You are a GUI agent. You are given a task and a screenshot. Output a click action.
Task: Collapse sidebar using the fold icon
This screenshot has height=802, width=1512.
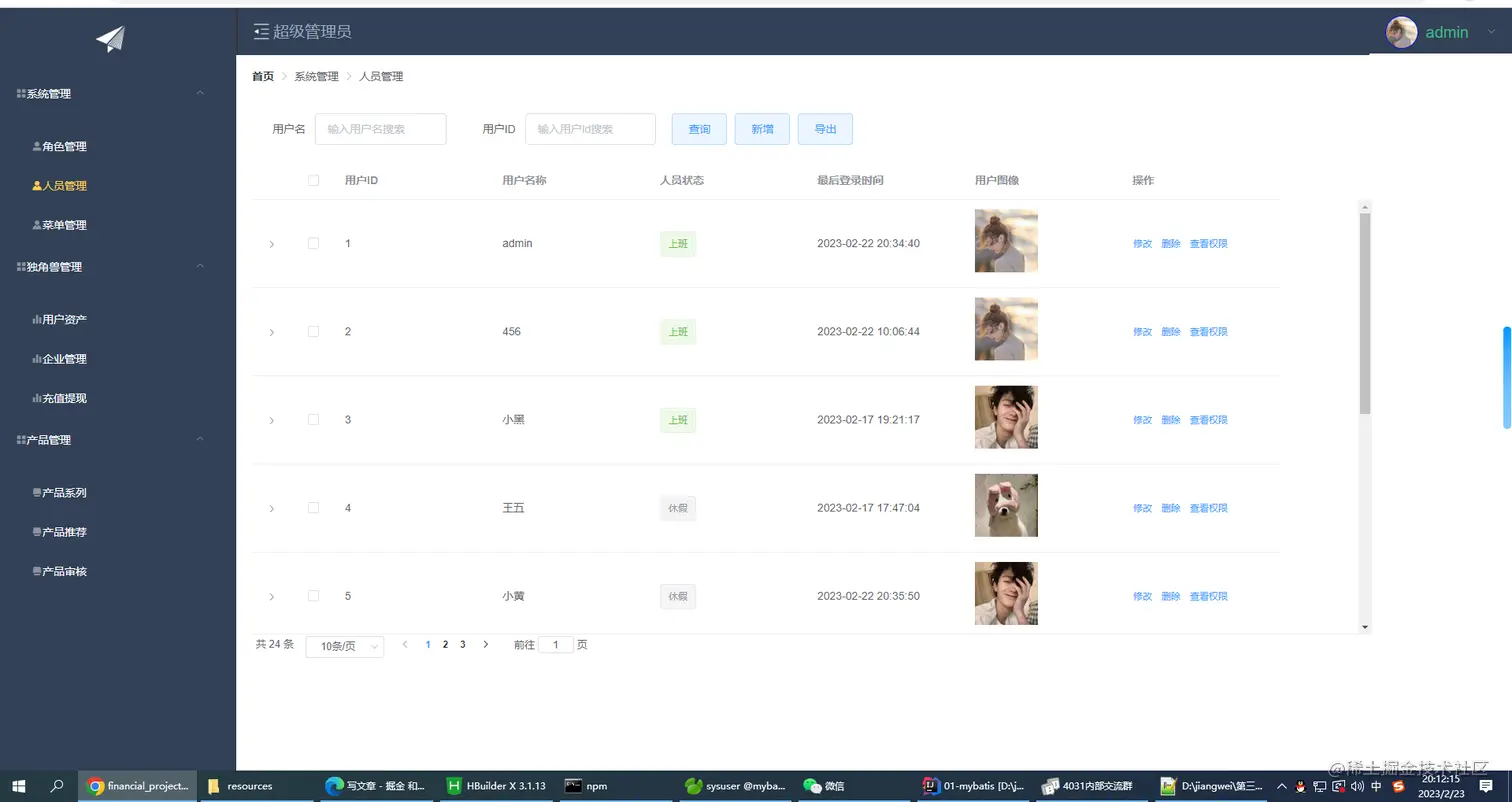261,32
